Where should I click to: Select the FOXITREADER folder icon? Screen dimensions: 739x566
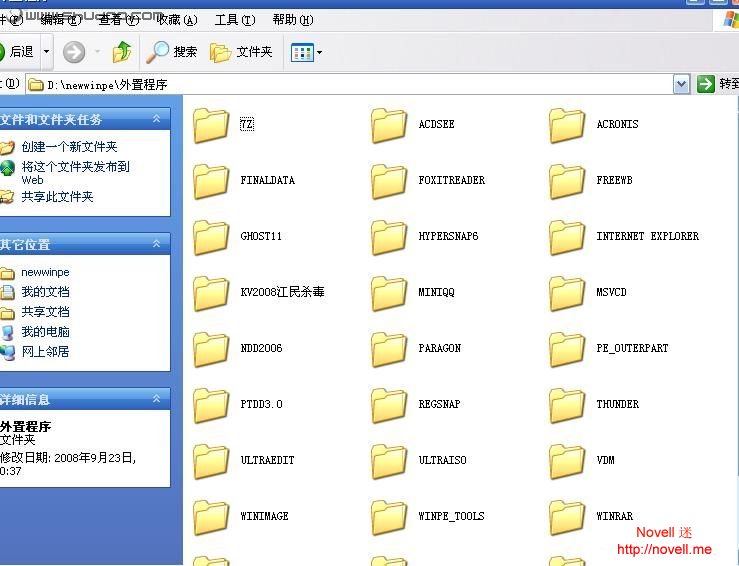(389, 181)
